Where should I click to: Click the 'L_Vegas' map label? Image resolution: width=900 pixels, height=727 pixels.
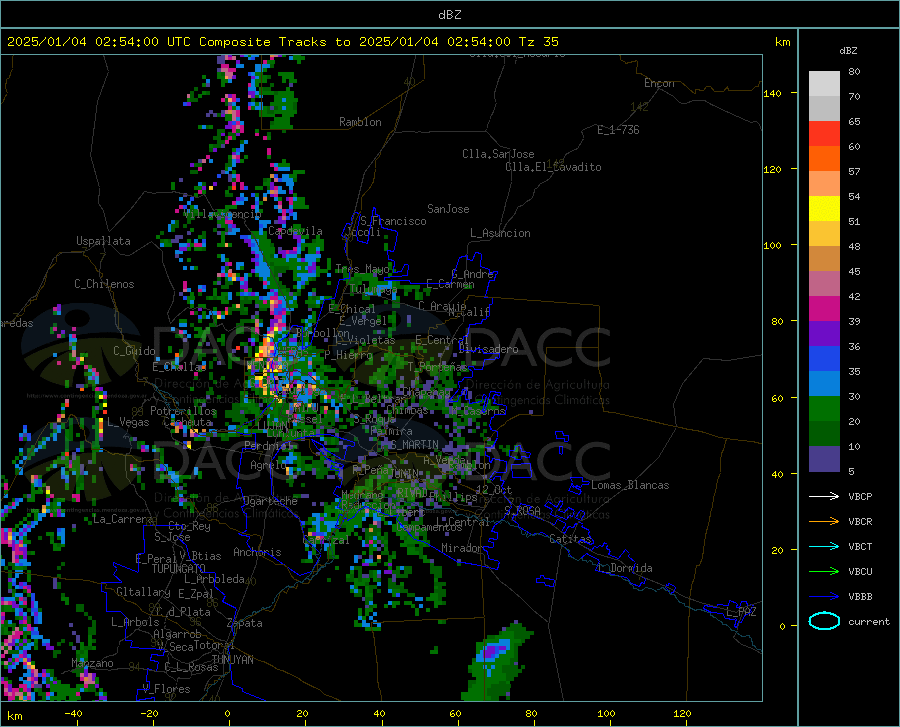pos(128,422)
